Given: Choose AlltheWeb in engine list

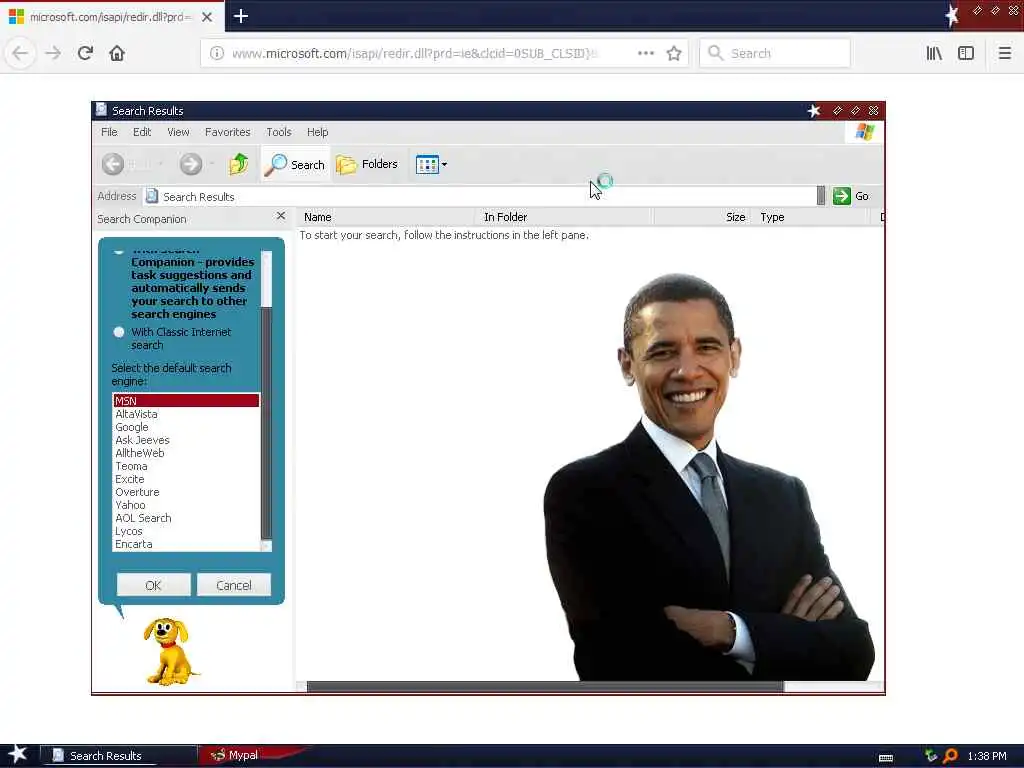Looking at the screenshot, I should (x=186, y=453).
